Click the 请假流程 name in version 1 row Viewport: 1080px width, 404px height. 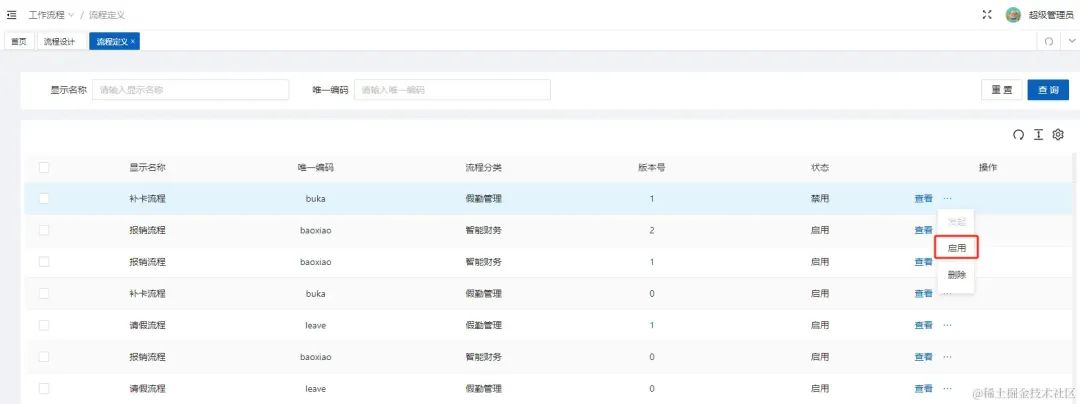coord(147,325)
